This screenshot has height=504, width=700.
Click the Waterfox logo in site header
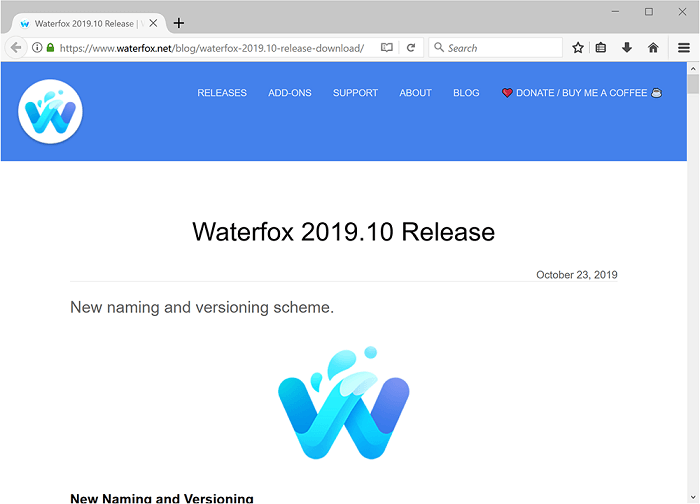pos(50,111)
